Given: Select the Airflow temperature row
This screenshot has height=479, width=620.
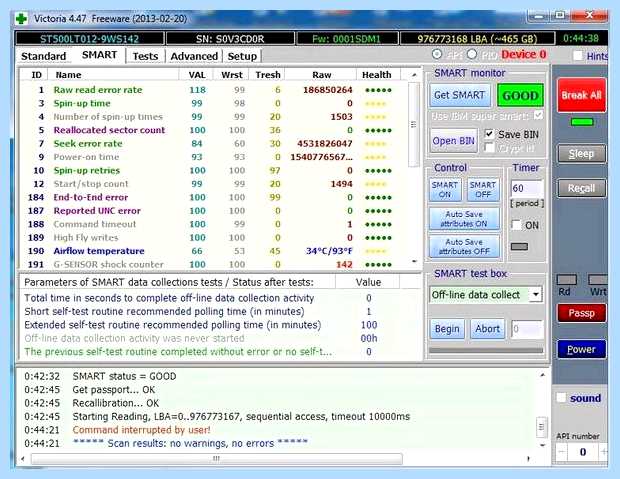Looking at the screenshot, I should [x=214, y=251].
